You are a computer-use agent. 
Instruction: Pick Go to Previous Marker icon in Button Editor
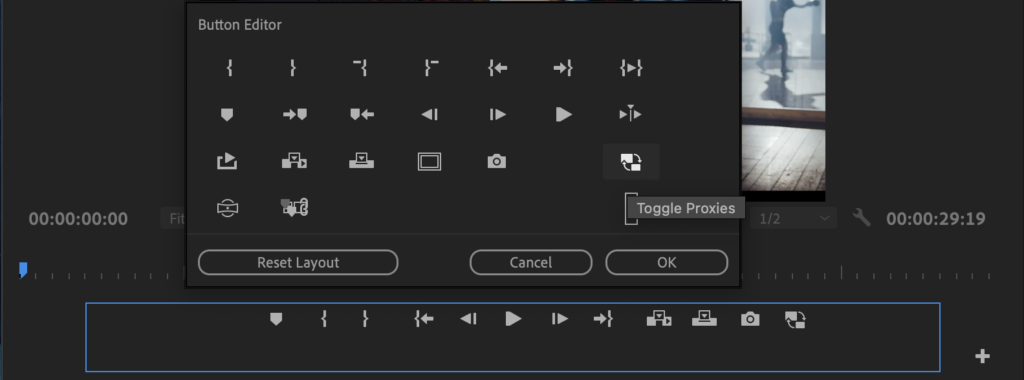pyautogui.click(x=362, y=115)
